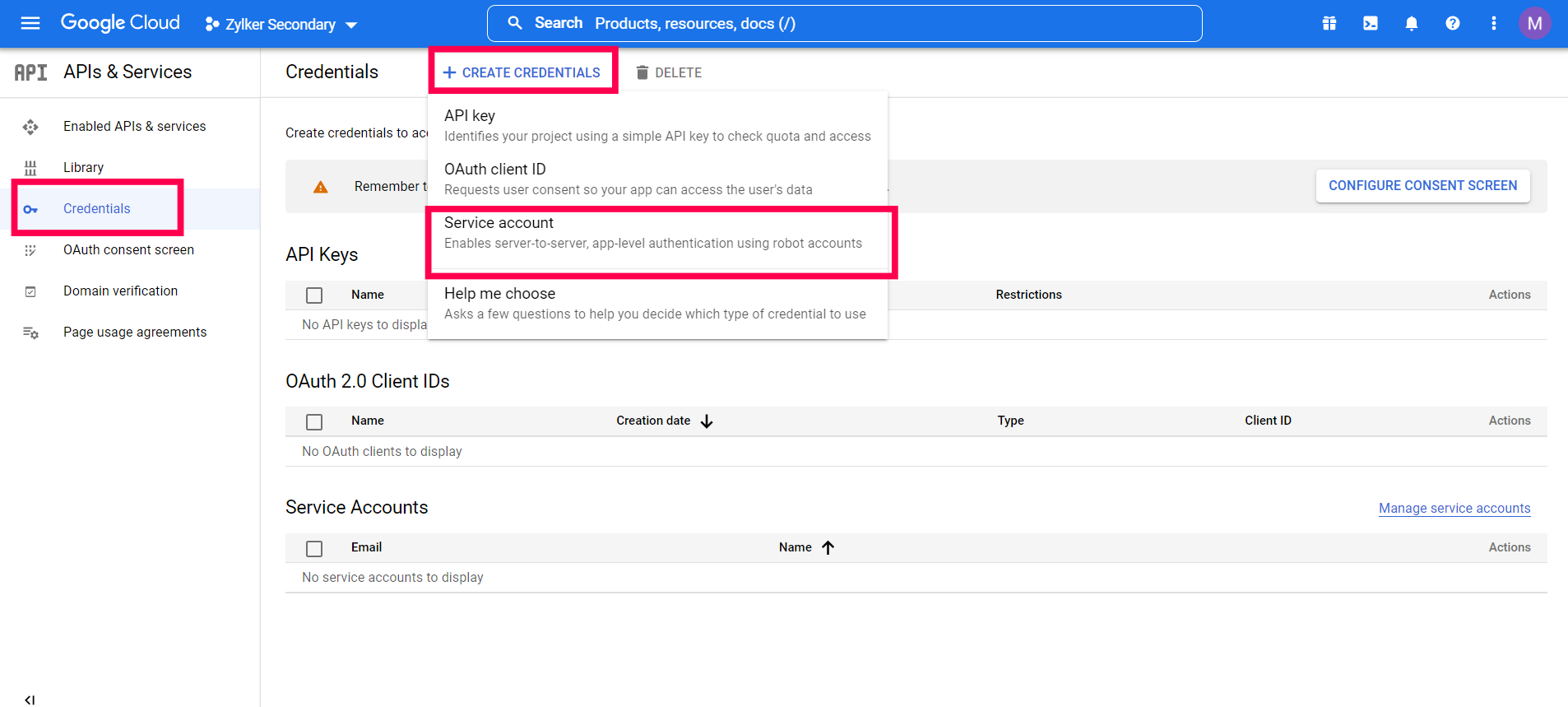Click the Restrictions column header

pyautogui.click(x=1028, y=295)
